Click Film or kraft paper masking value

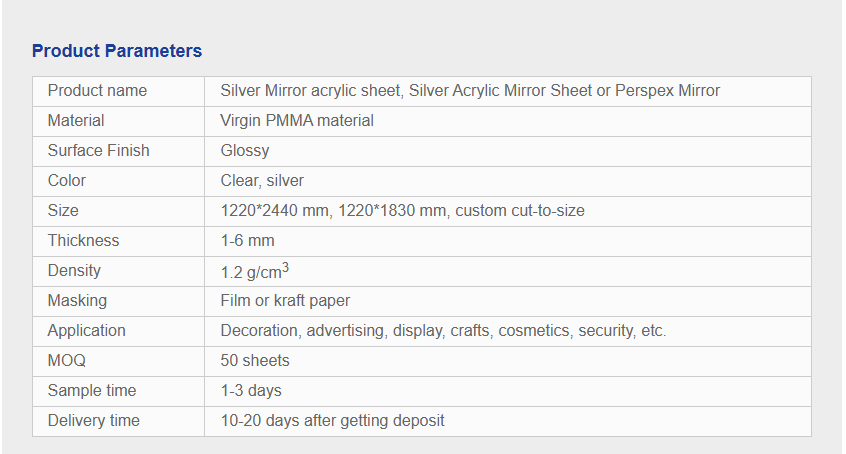tap(285, 301)
